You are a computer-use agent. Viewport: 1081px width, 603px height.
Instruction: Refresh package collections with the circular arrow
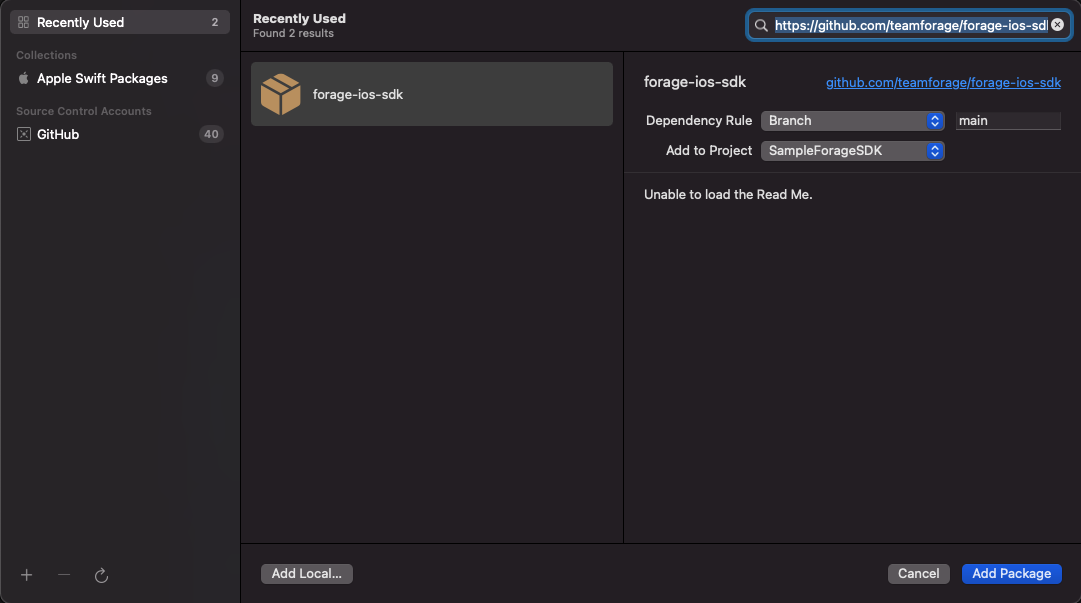101,575
